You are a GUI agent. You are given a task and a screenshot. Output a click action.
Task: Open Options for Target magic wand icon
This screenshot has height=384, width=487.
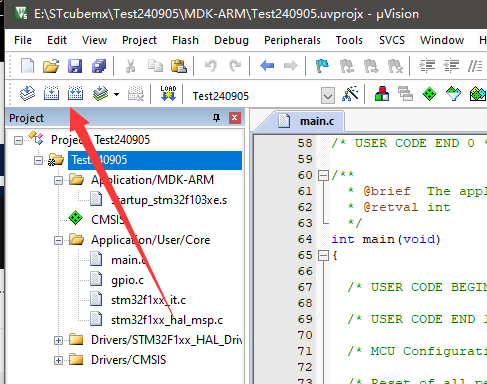(x=350, y=94)
